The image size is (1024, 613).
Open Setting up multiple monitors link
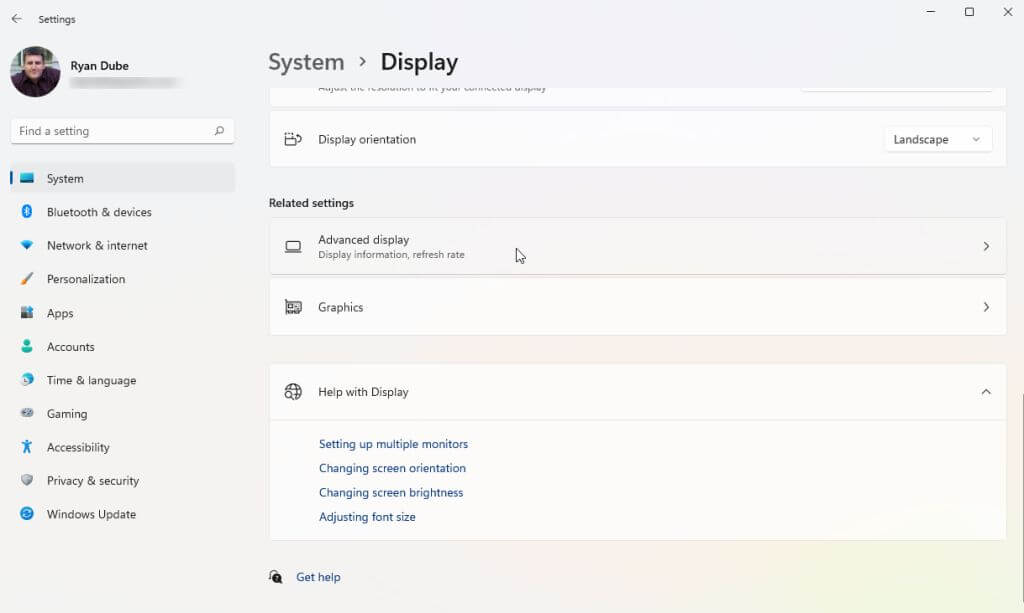point(393,444)
